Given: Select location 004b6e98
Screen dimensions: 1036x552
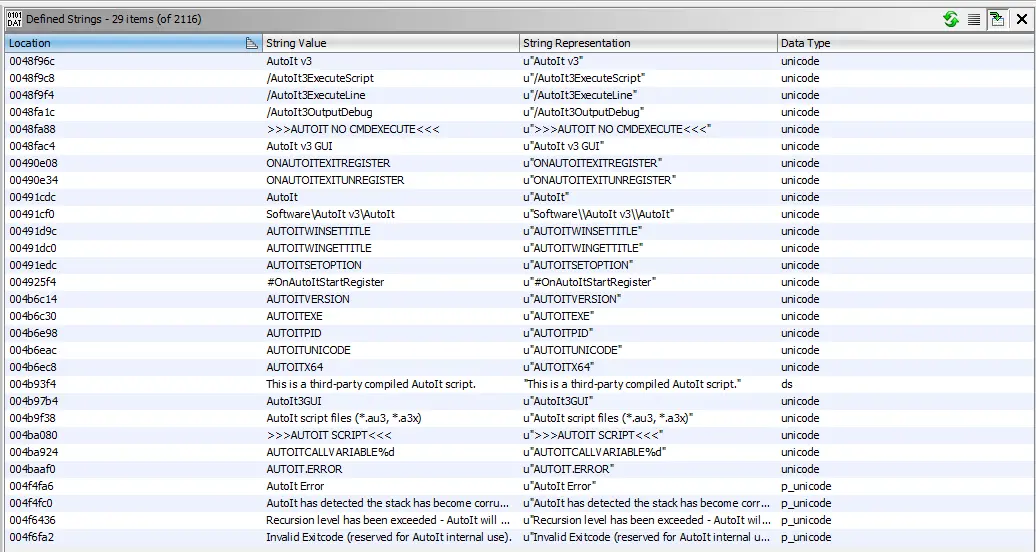Looking at the screenshot, I should (x=33, y=333).
